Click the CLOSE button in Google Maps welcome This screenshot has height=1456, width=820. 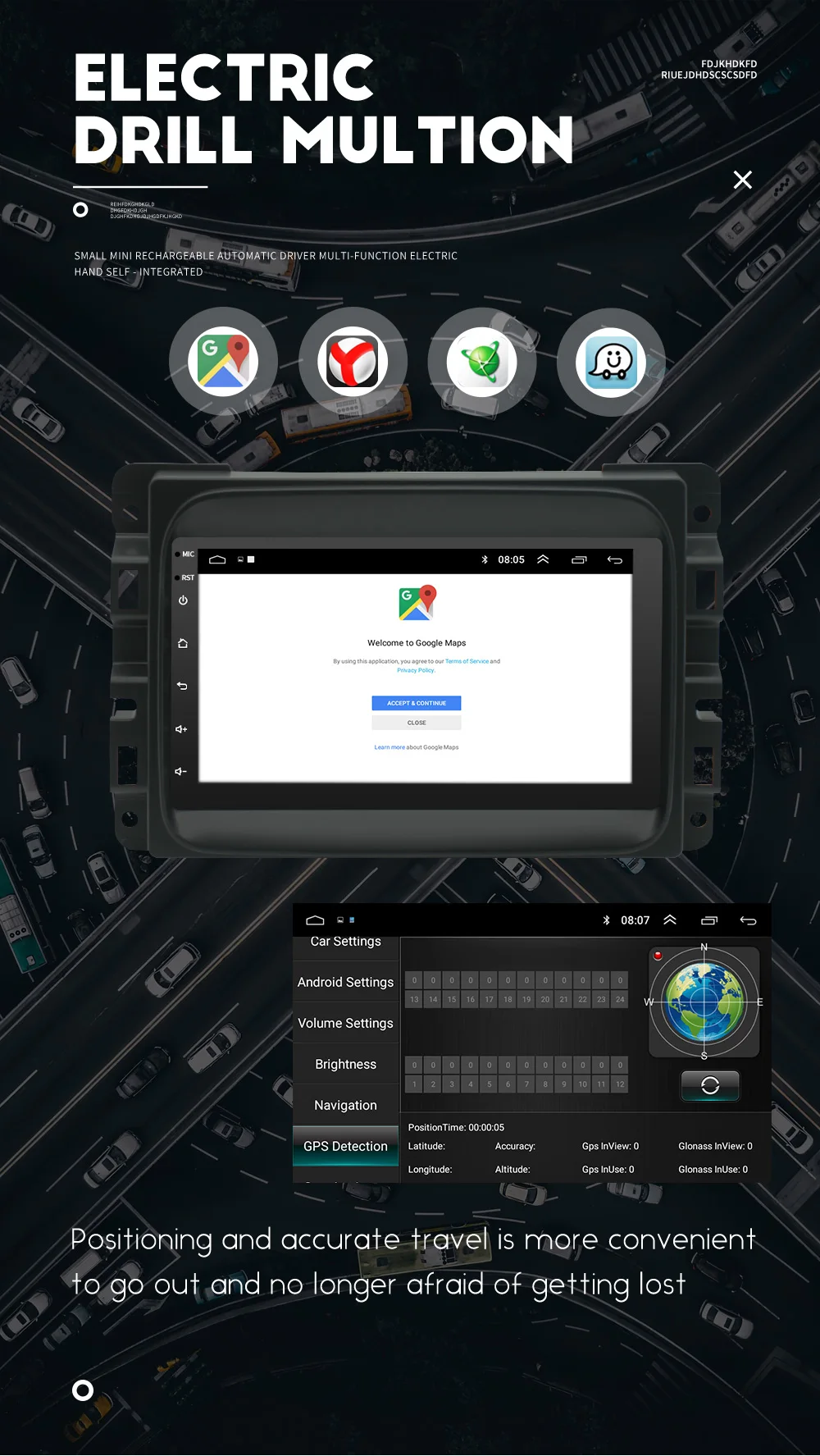click(x=417, y=723)
